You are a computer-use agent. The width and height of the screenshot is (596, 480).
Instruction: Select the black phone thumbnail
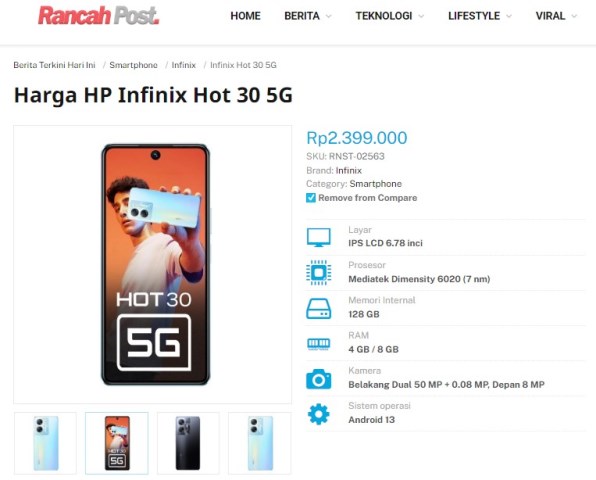coord(188,443)
